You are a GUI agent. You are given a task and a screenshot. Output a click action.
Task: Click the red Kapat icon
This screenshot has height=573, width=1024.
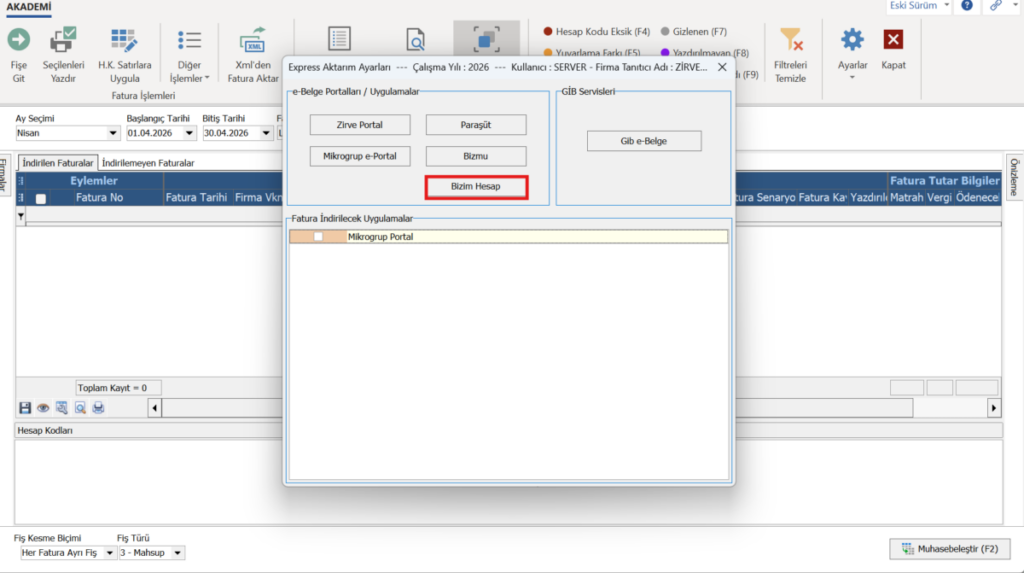click(893, 40)
